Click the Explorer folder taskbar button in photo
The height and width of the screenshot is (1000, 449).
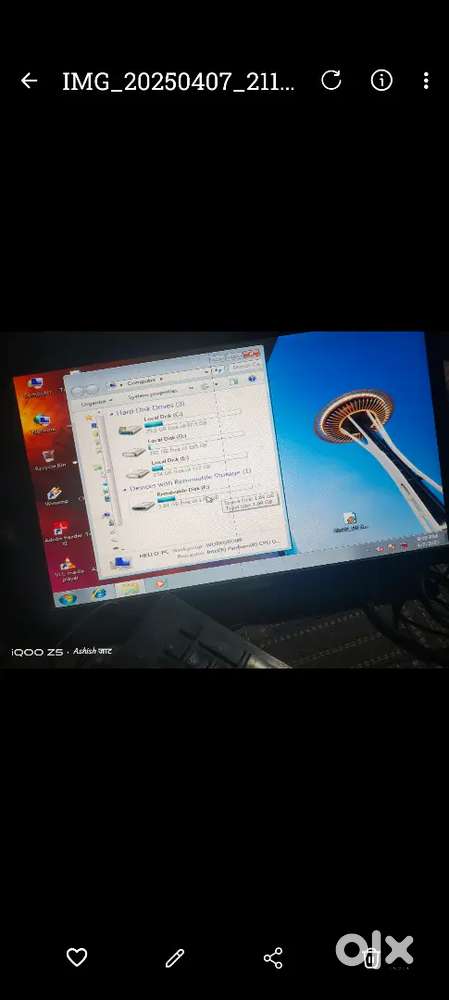coord(130,588)
